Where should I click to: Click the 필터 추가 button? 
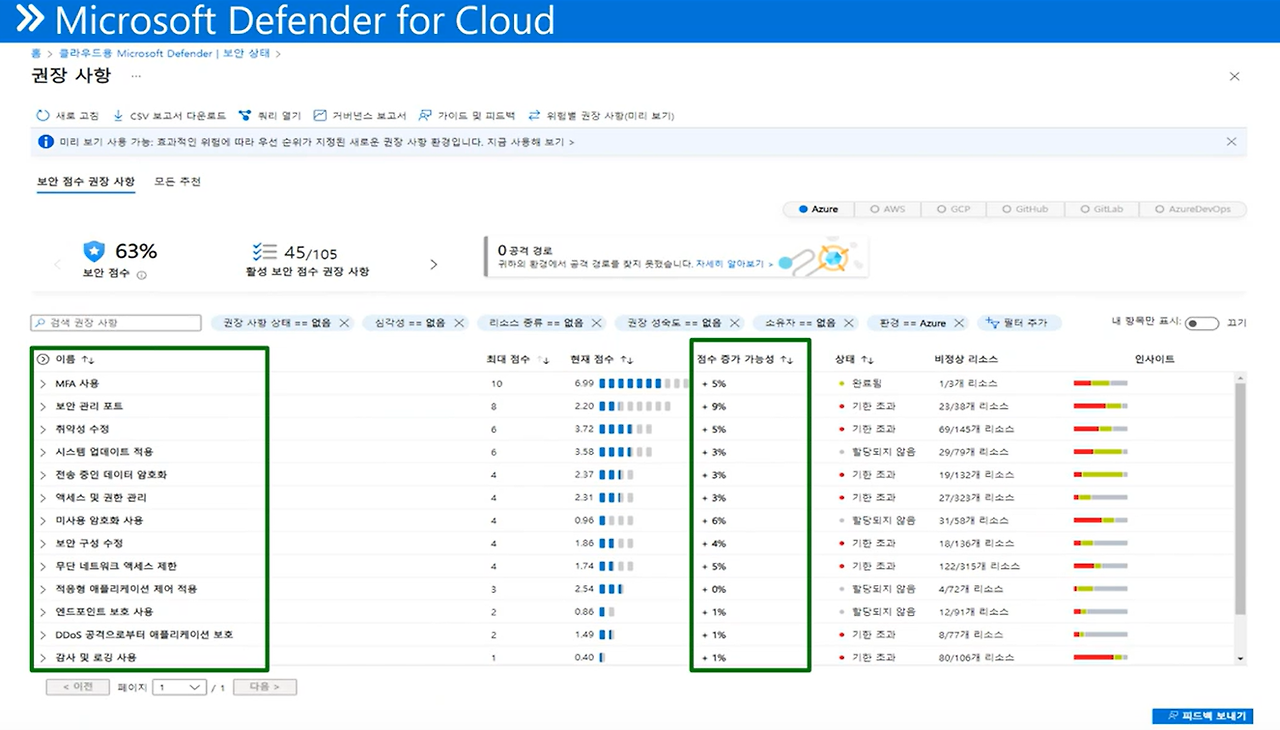[1019, 323]
